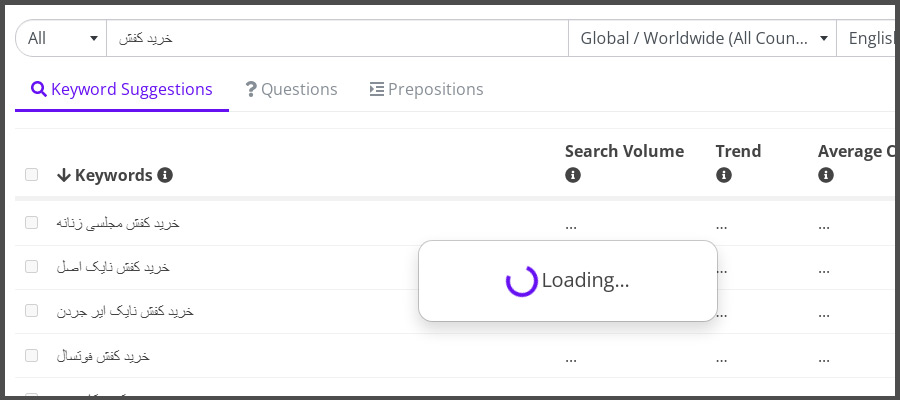The height and width of the screenshot is (400, 900).
Task: Click the Search Volume info icon
Action: coord(573,175)
